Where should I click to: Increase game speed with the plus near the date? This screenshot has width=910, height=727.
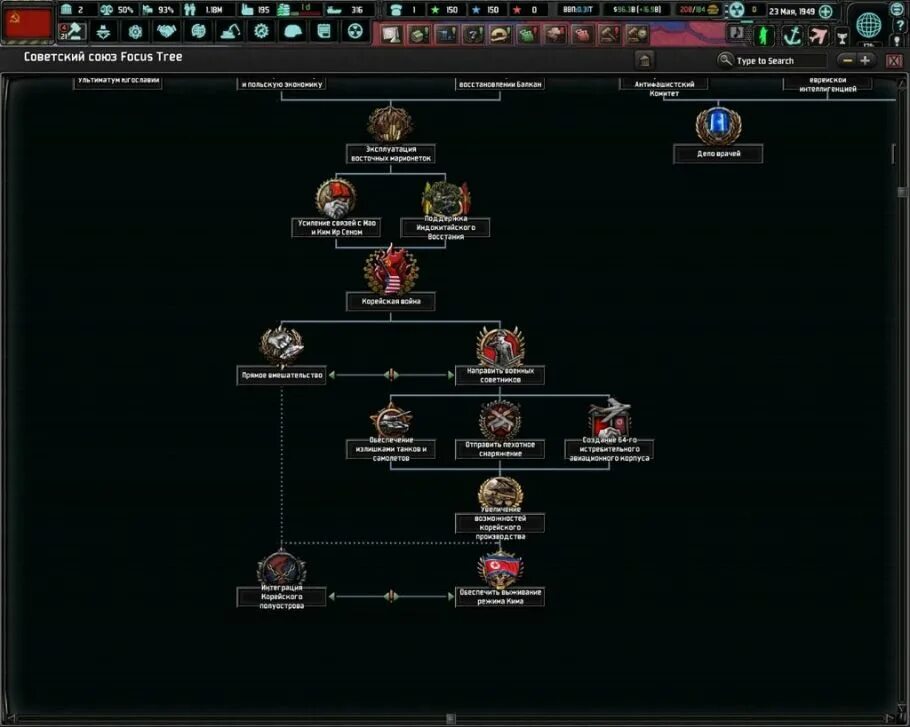pos(825,11)
